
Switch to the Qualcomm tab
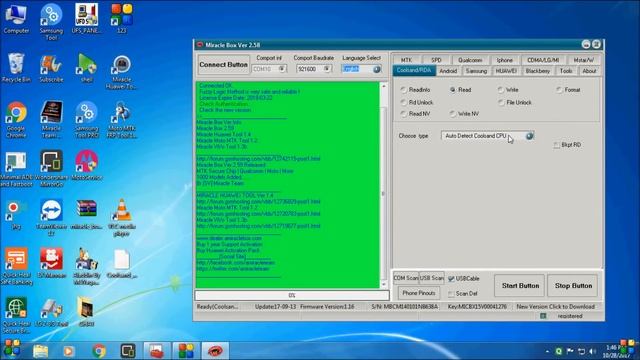point(470,60)
